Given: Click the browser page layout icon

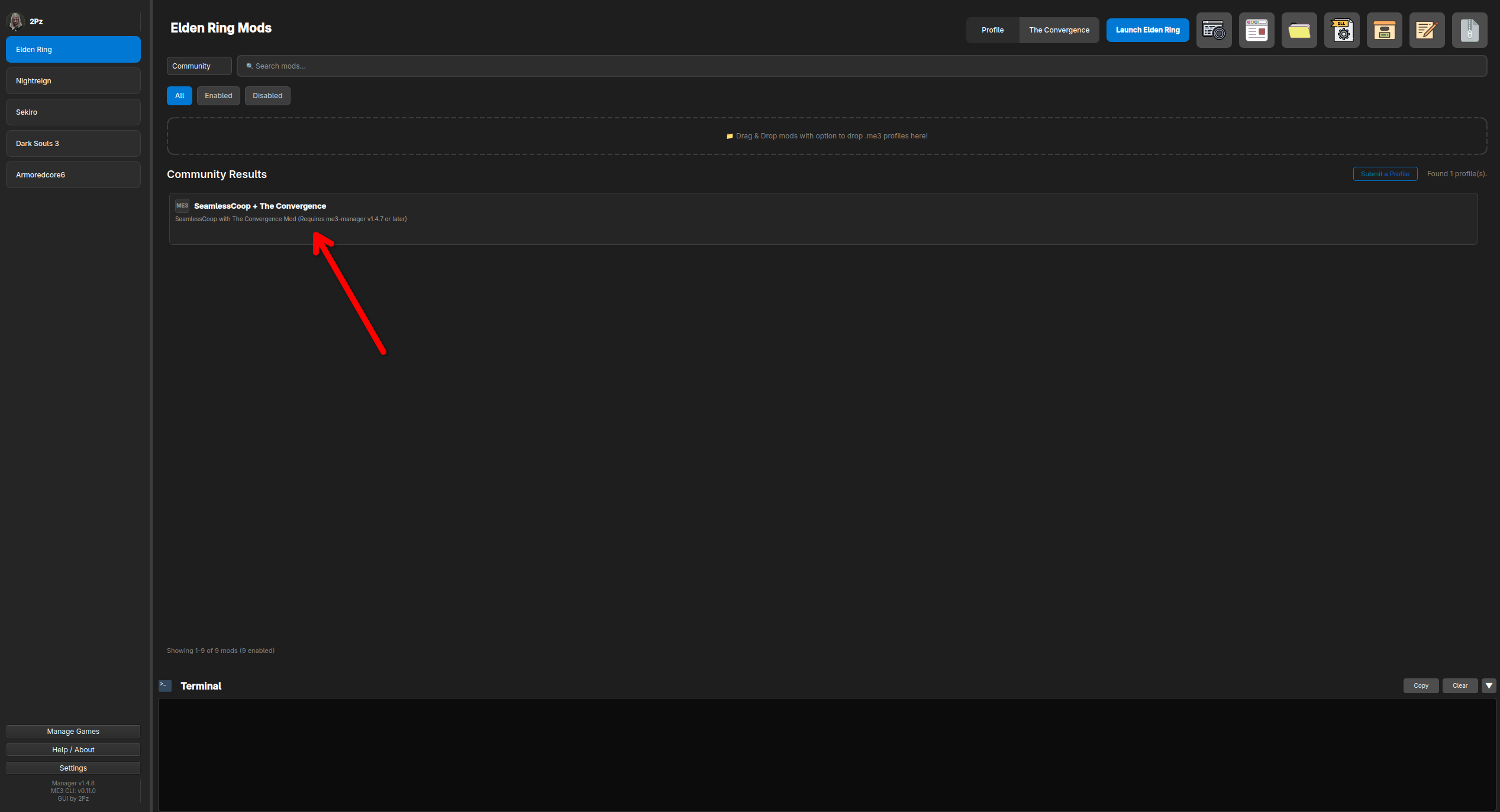Looking at the screenshot, I should [1256, 30].
